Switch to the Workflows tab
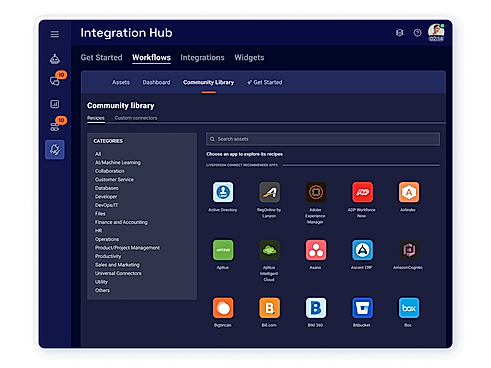The image size is (491, 368). click(151, 58)
